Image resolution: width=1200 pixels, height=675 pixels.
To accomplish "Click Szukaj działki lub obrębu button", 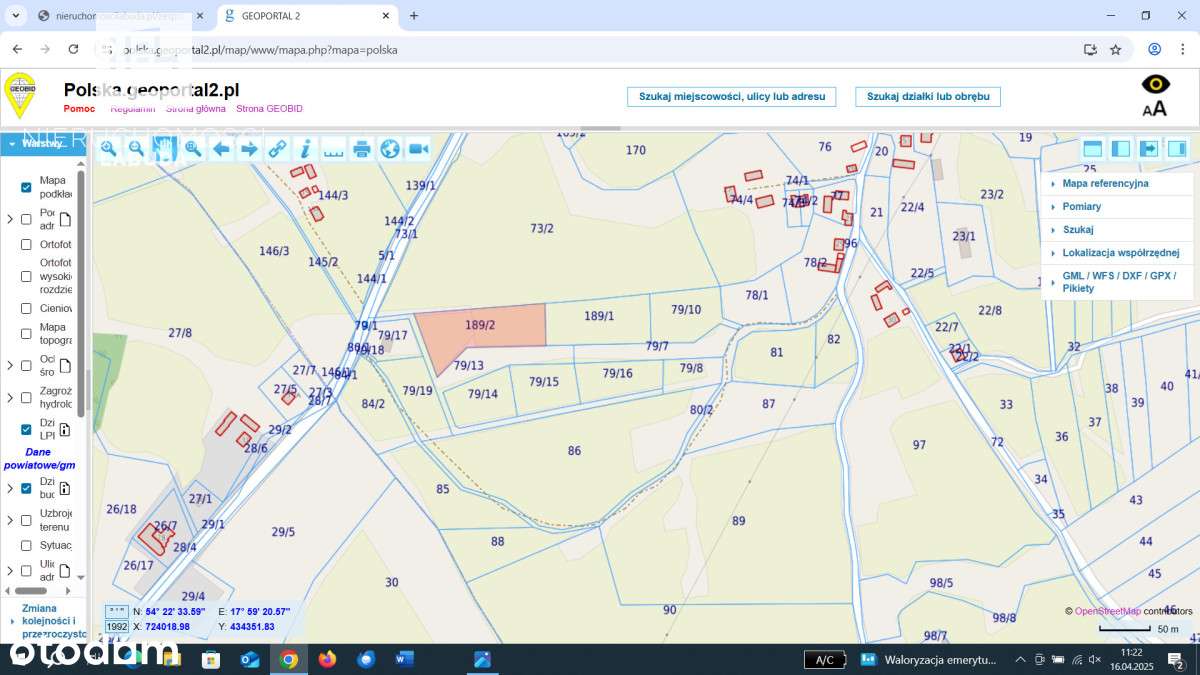I will (928, 97).
